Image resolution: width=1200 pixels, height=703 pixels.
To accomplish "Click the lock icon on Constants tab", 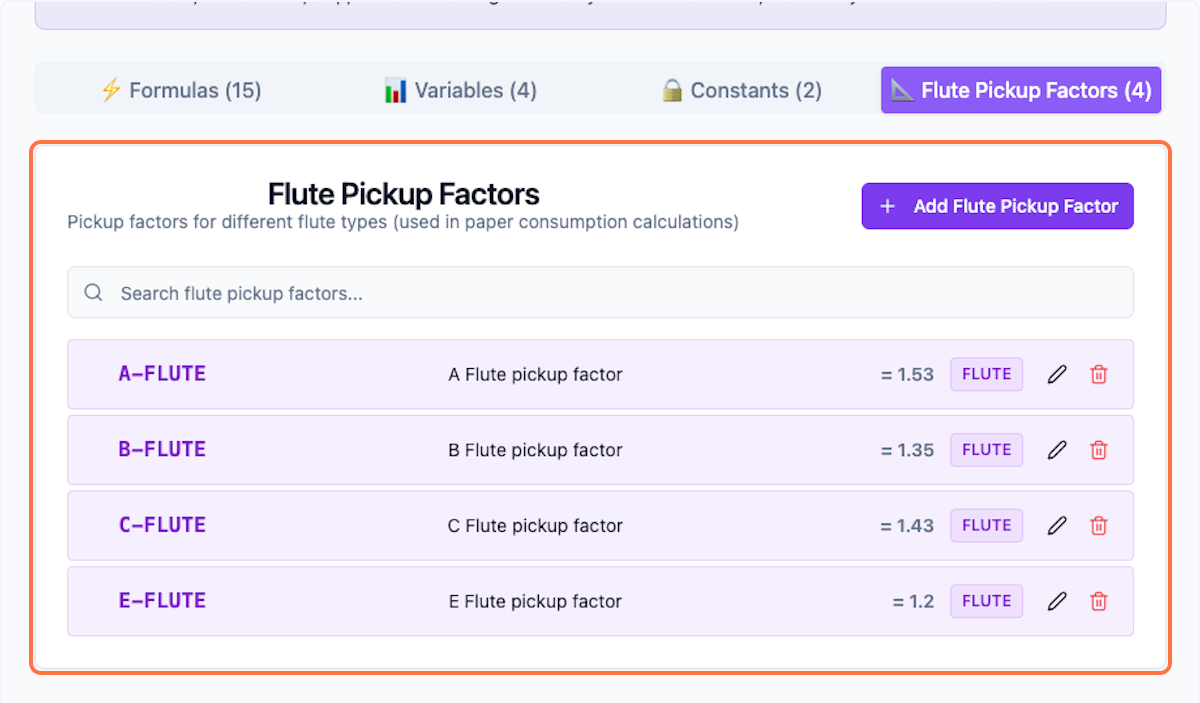I will (x=671, y=90).
